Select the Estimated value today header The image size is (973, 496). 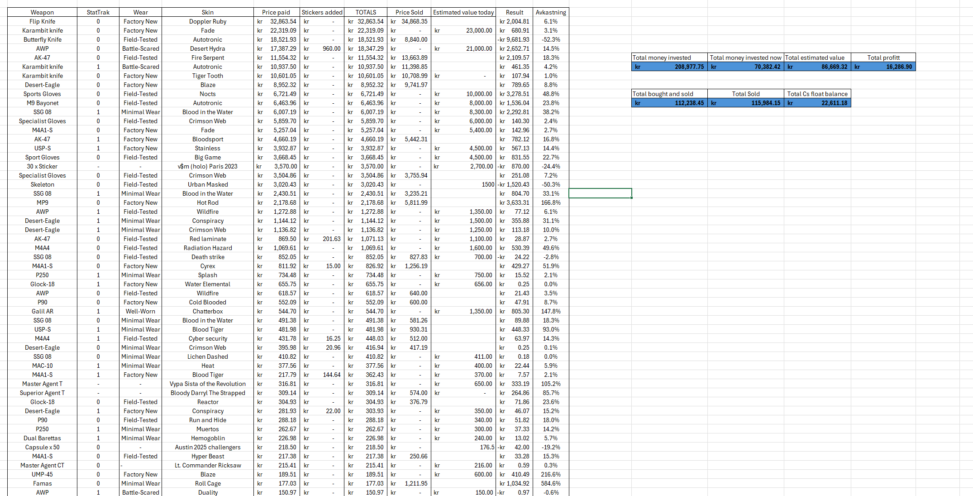click(464, 11)
